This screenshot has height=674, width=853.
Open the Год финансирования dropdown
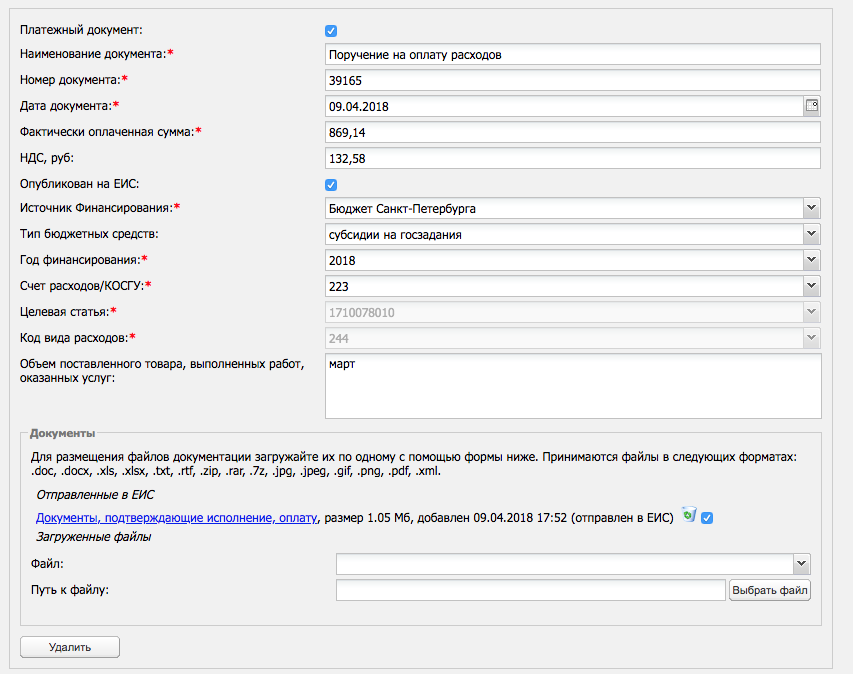[573, 261]
